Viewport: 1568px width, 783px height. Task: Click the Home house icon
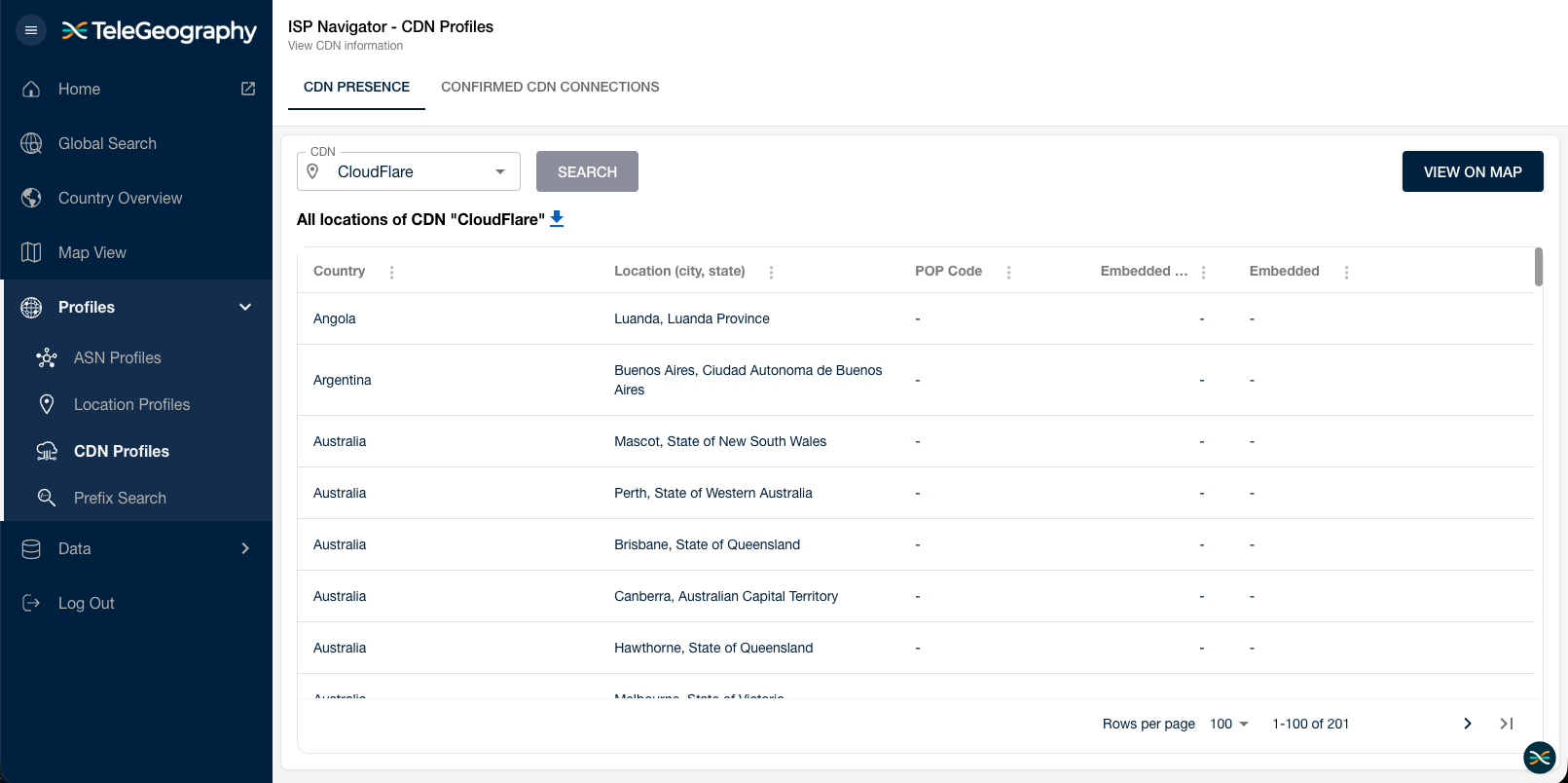[31, 89]
